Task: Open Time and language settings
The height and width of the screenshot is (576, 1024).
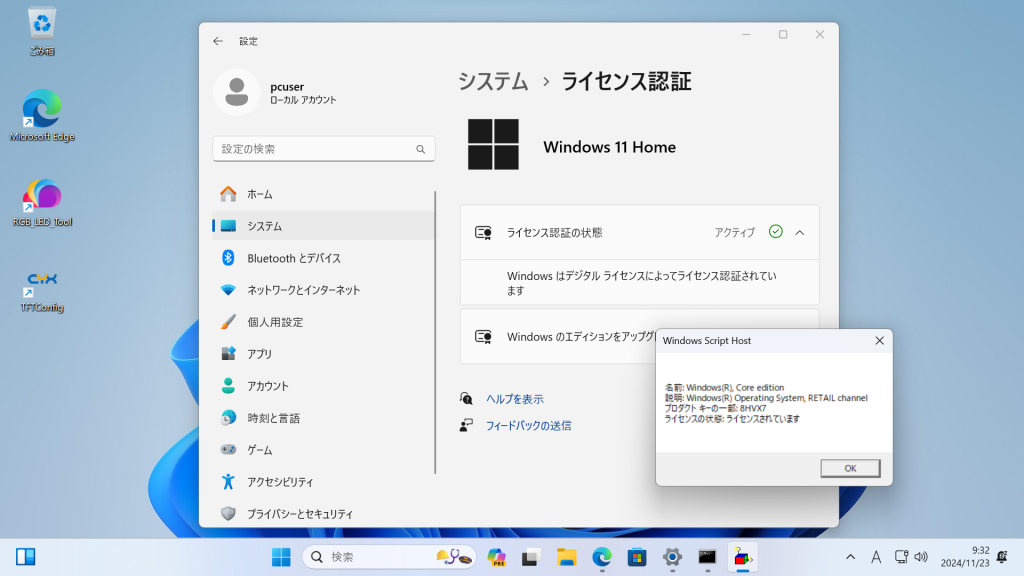Action: coord(323,418)
